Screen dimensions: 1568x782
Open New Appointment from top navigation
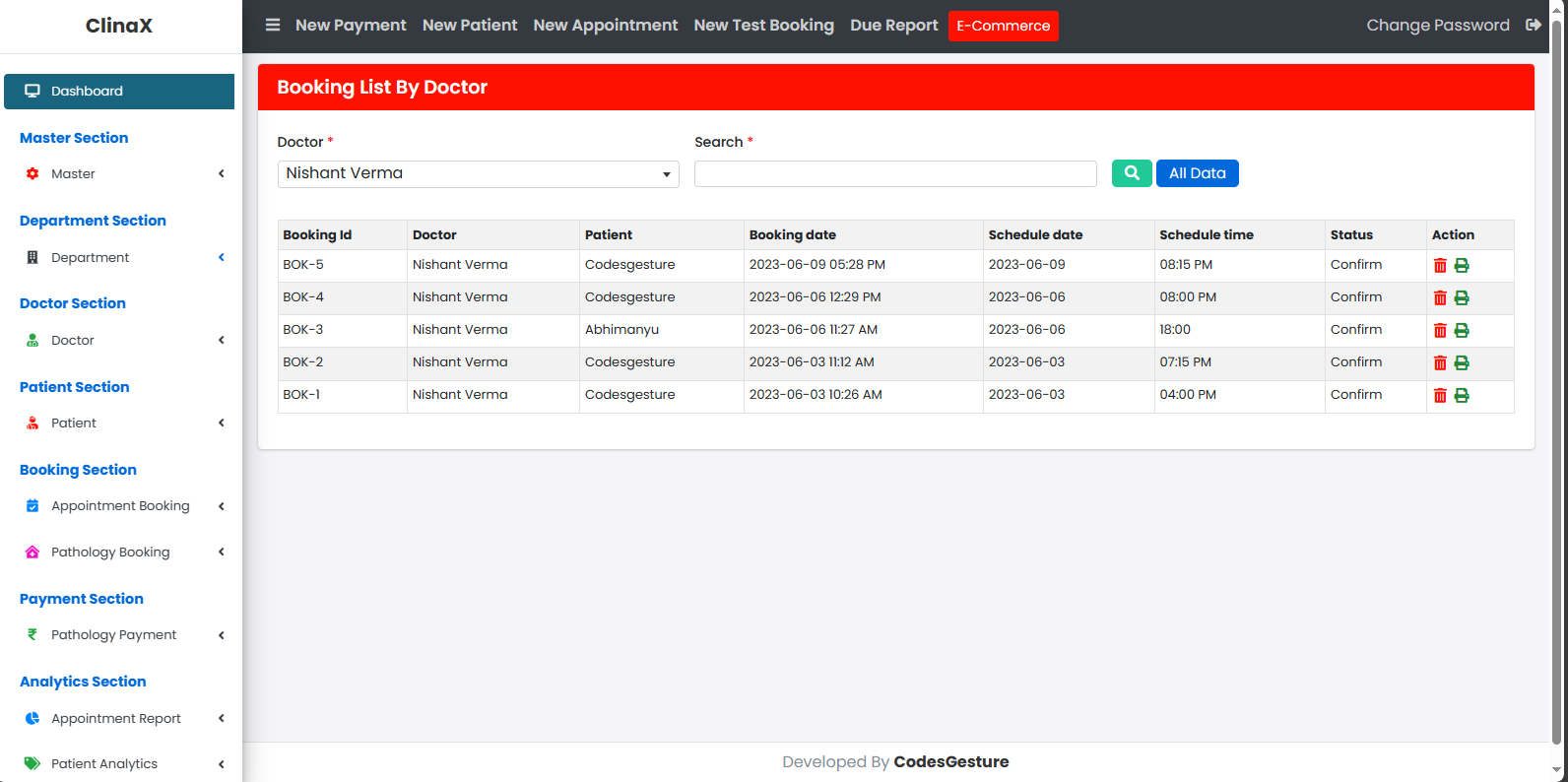[x=606, y=26]
